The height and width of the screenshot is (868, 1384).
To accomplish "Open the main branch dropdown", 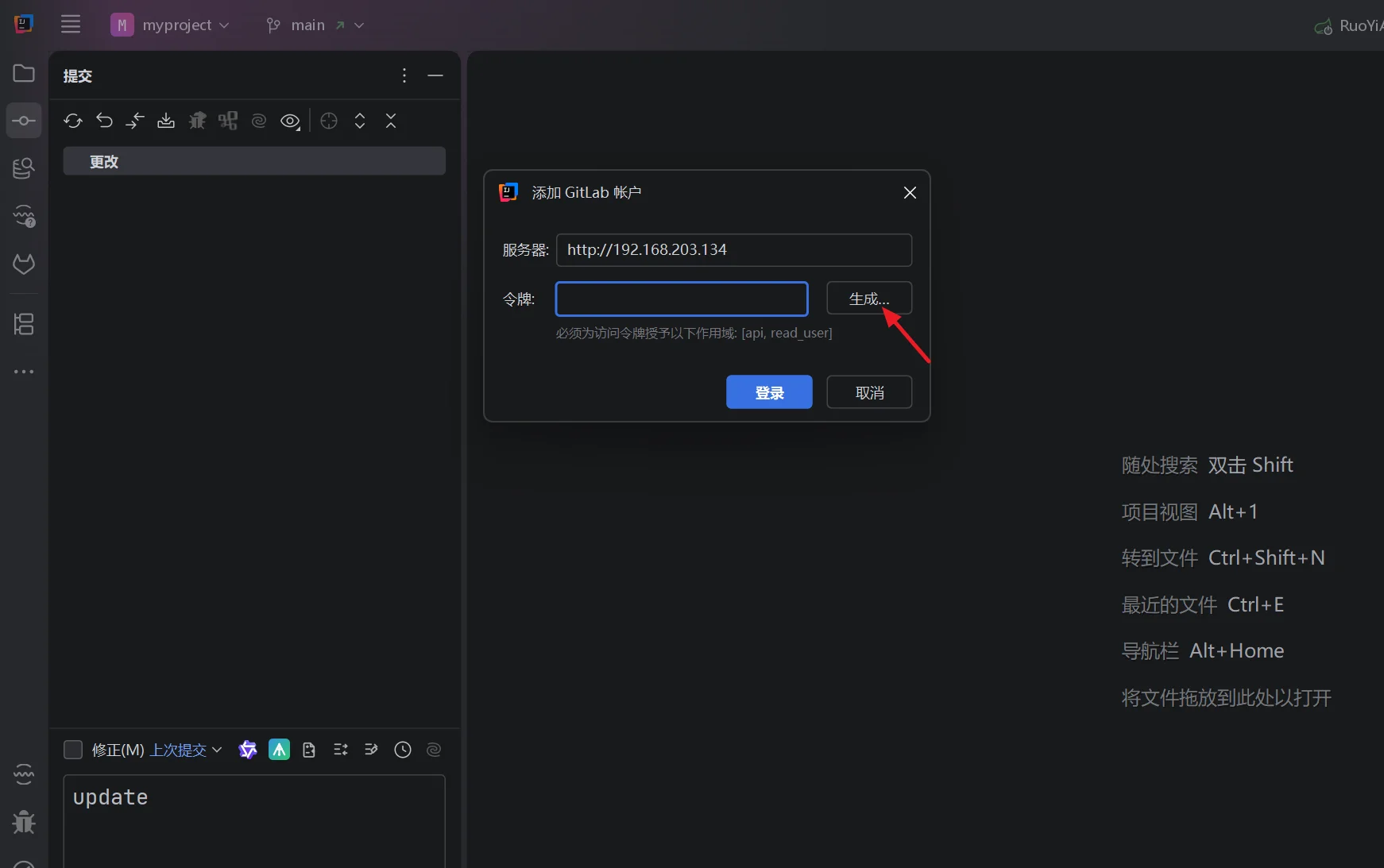I will [315, 25].
